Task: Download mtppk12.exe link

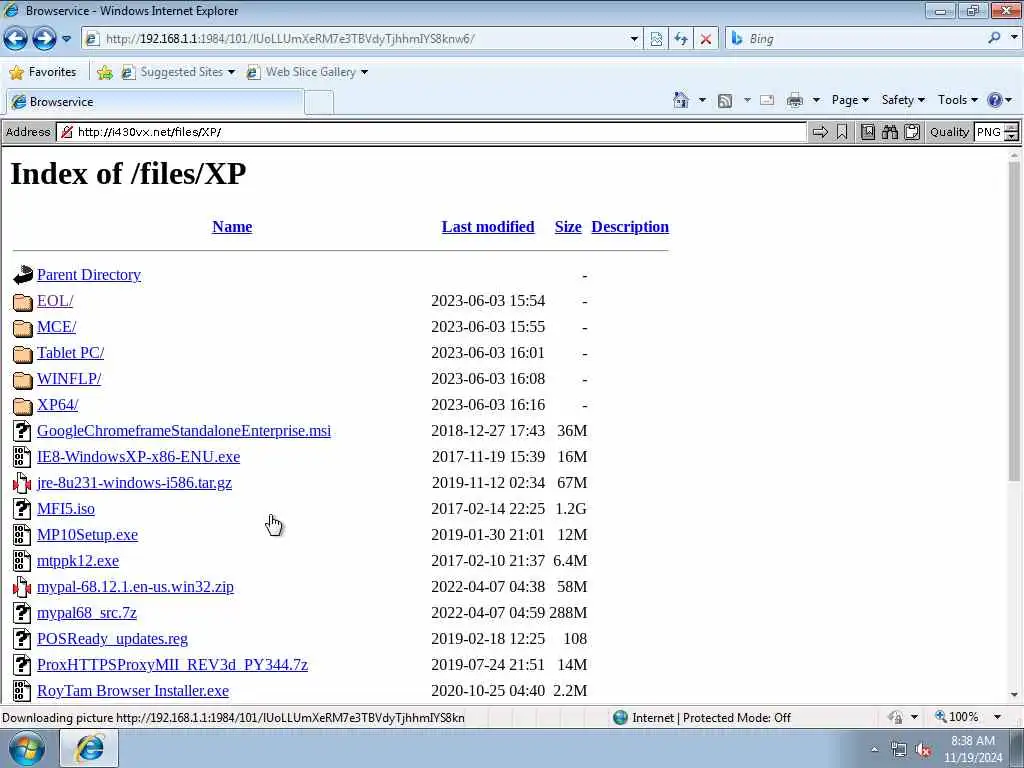Action: click(x=78, y=561)
